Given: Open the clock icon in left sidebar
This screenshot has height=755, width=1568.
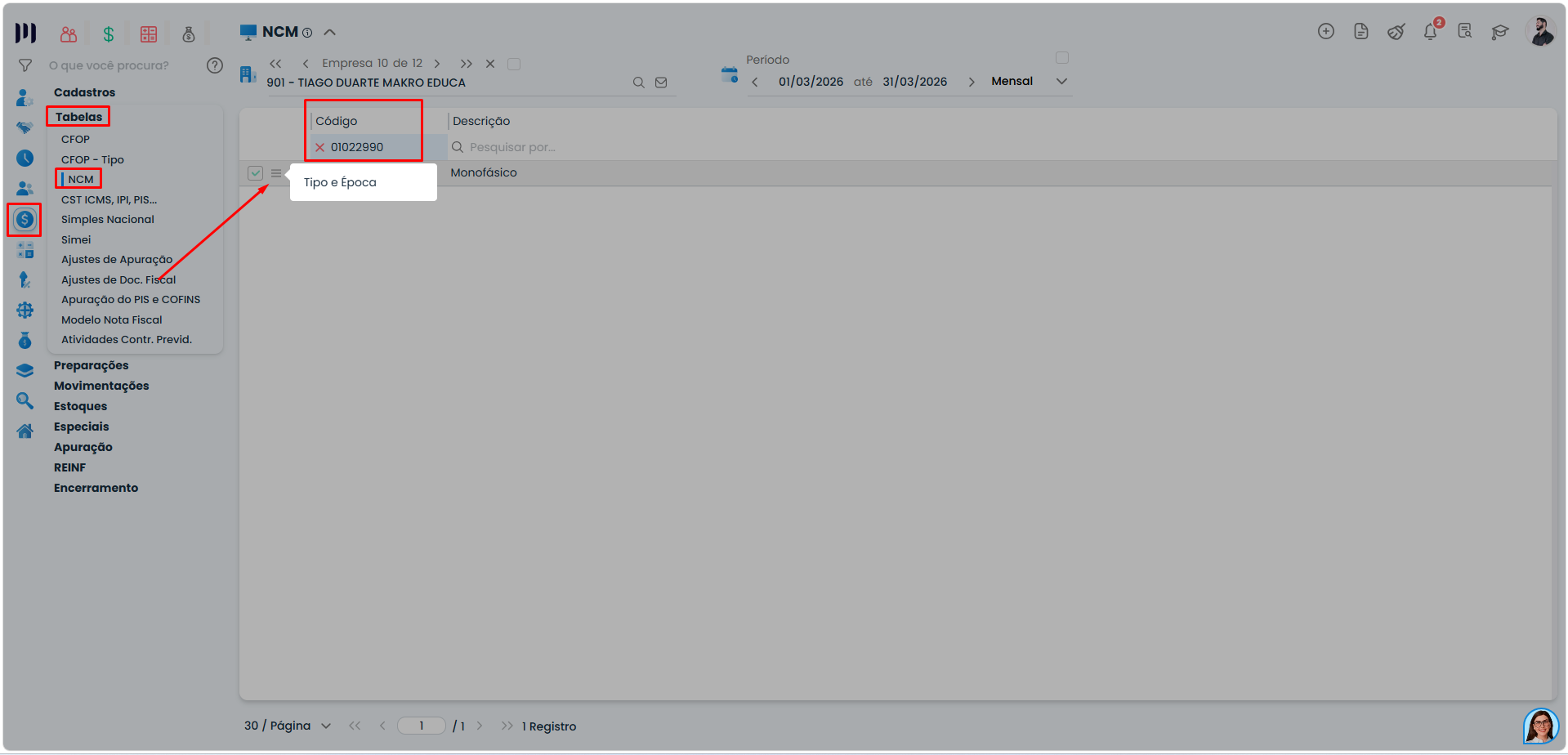Looking at the screenshot, I should [25, 158].
